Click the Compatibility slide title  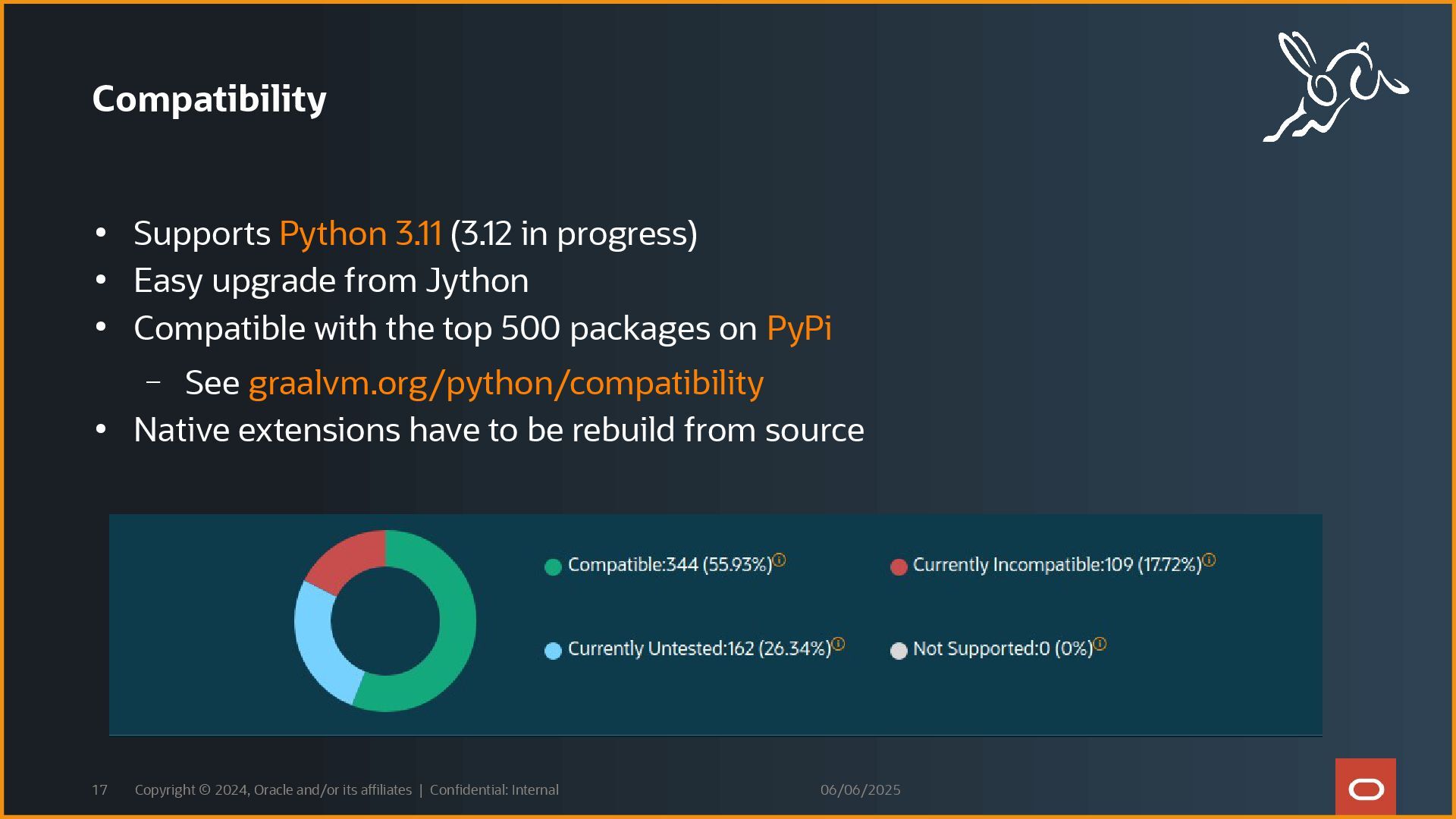(209, 99)
